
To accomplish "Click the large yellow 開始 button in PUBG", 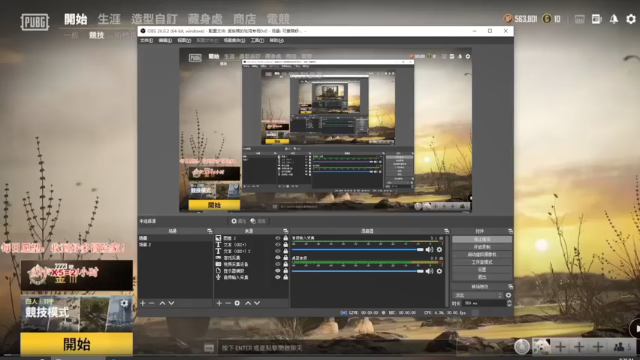I will pos(77,344).
